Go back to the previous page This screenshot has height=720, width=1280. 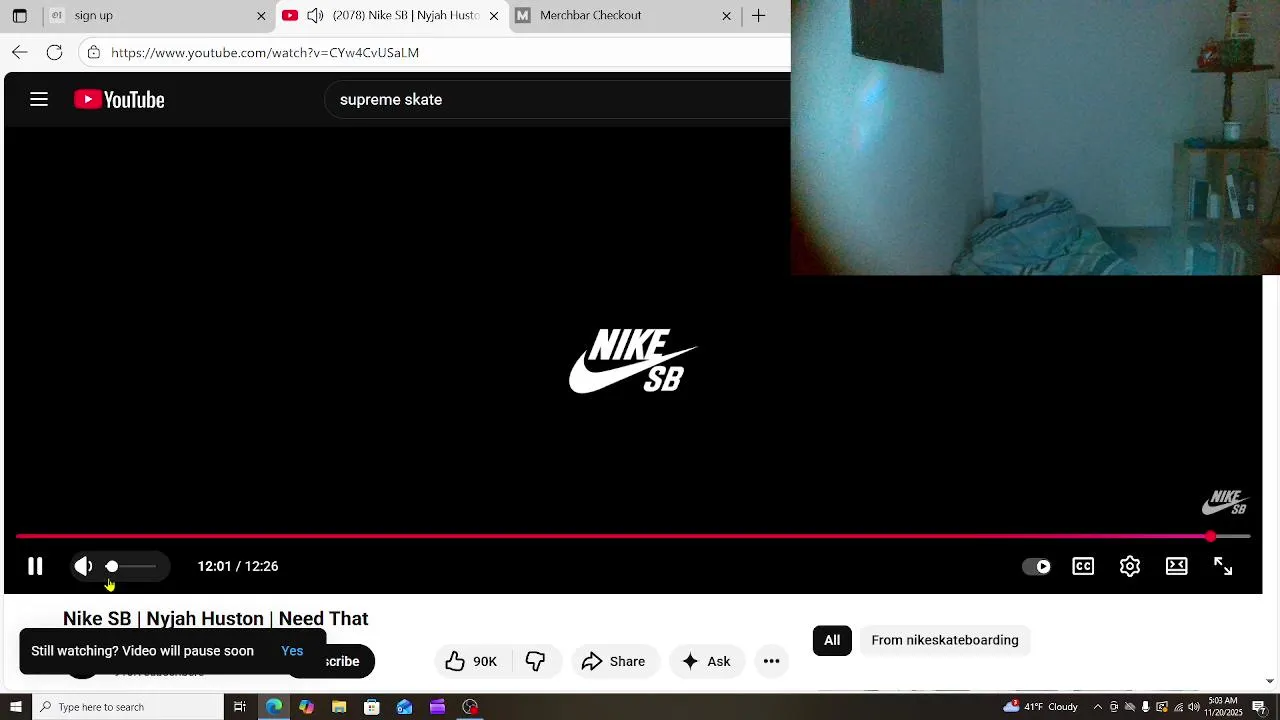[20, 52]
